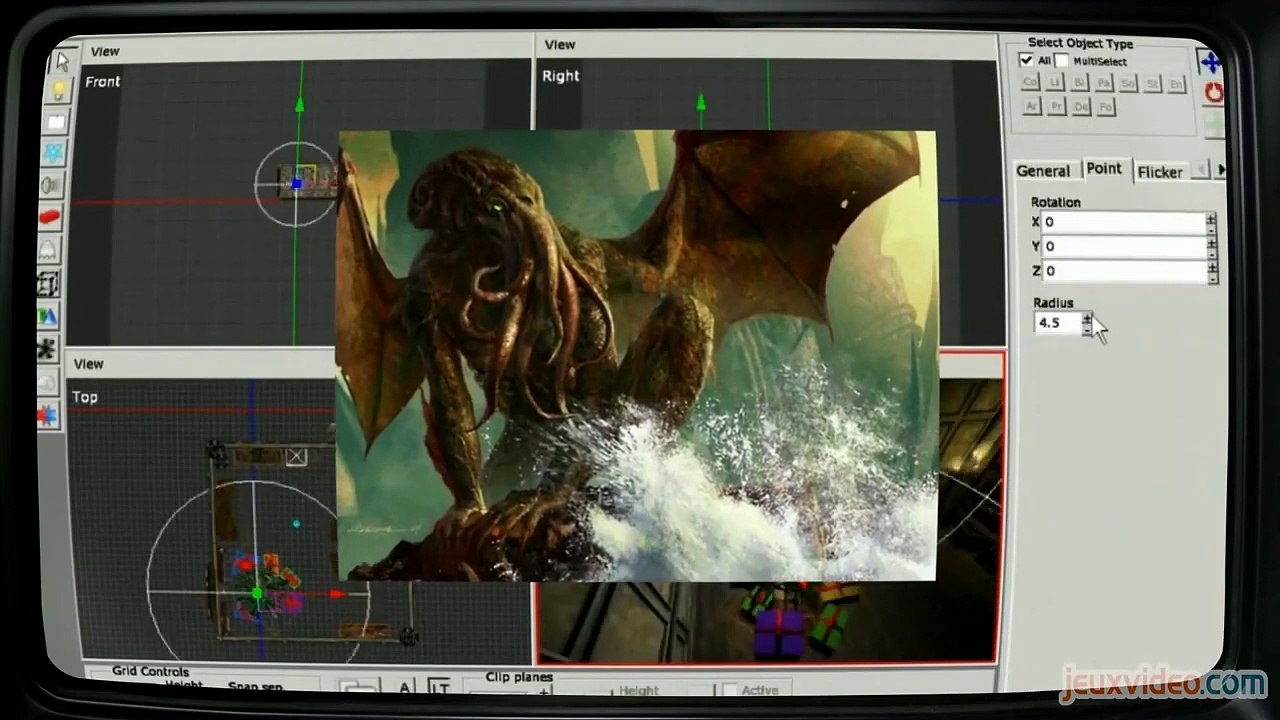Increase the Radius with plus stepper
The image size is (1280, 720).
coord(1087,319)
